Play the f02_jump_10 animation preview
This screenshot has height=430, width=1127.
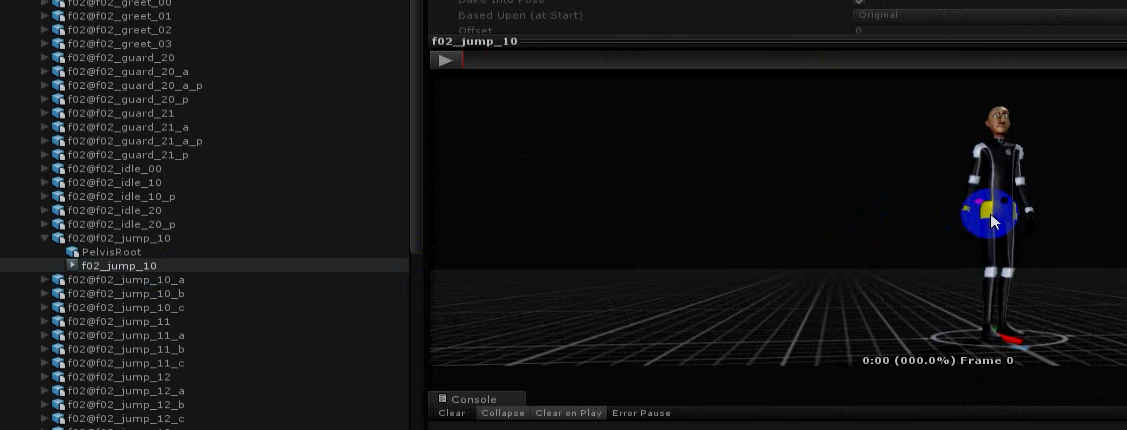(446, 60)
